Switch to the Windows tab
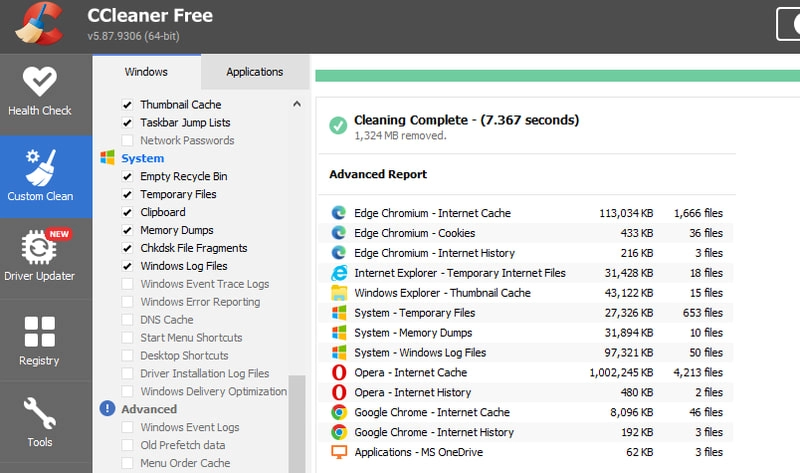 coord(146,72)
